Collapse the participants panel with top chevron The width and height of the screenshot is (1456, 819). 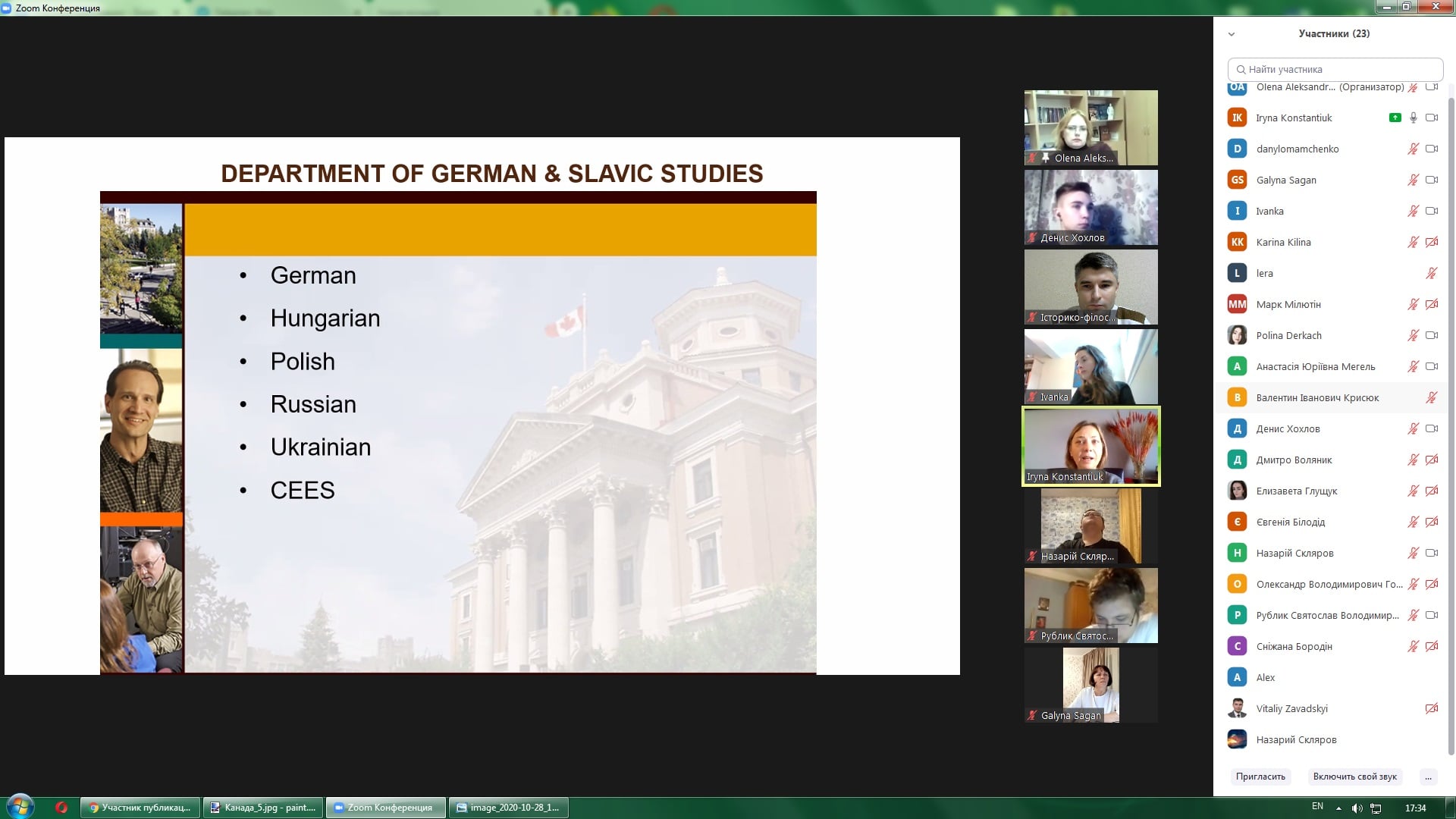[1232, 33]
